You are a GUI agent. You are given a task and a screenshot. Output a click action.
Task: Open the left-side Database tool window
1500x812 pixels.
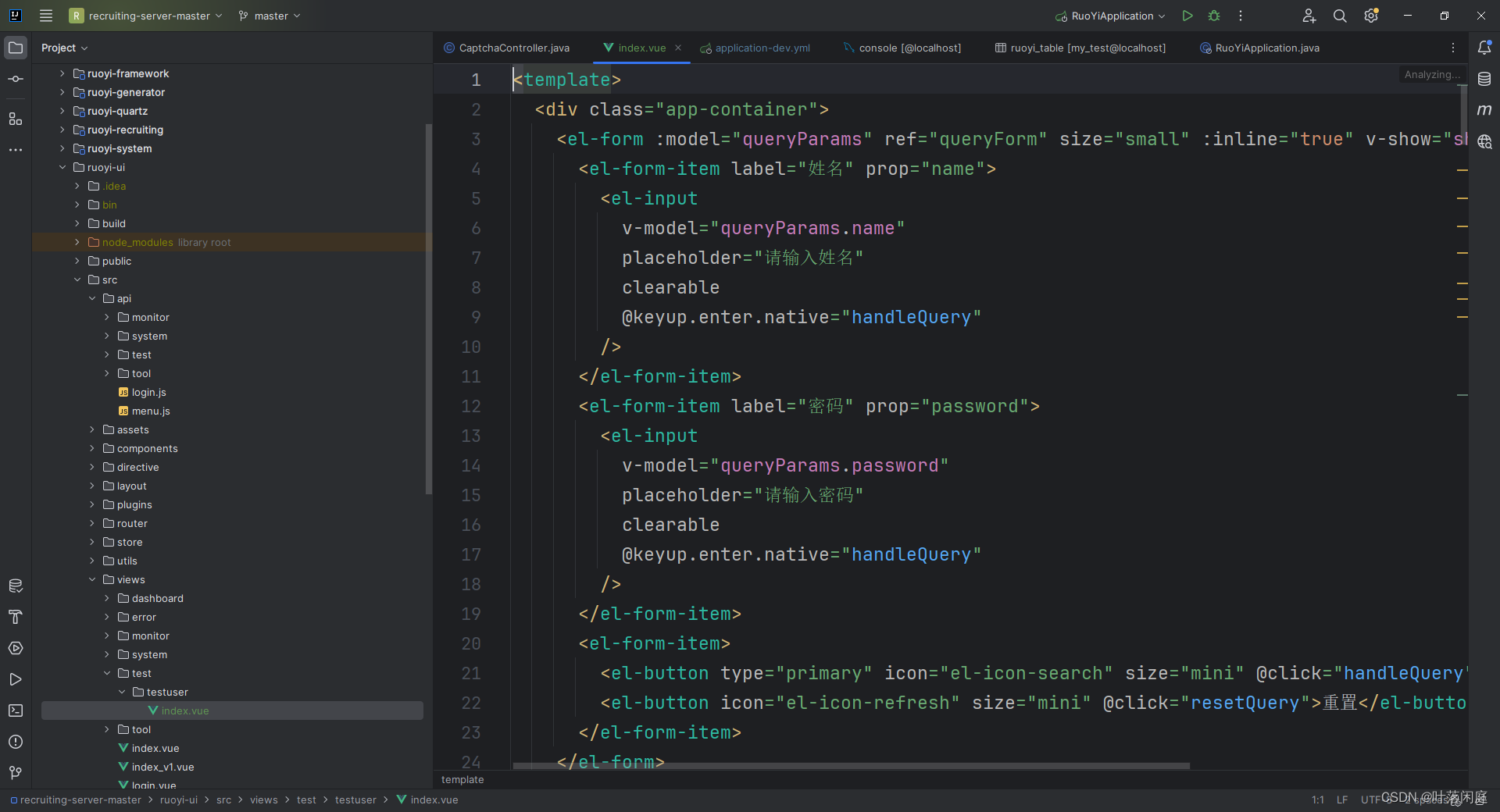16,586
